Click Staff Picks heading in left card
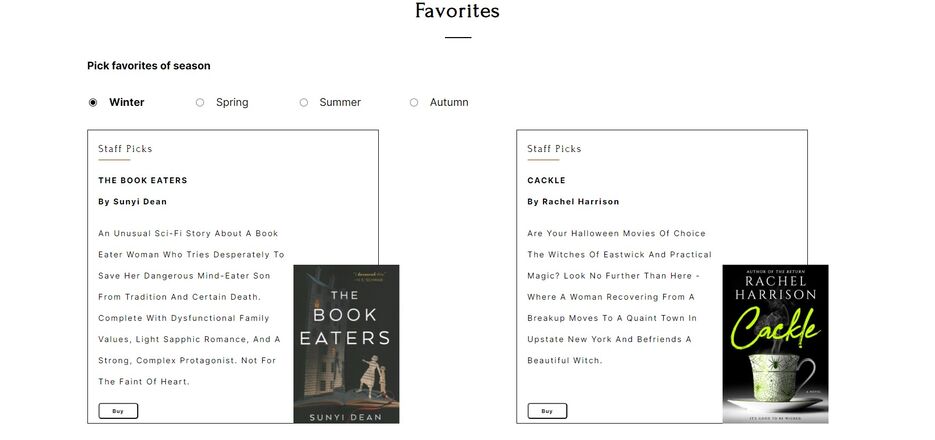Image resolution: width=935 pixels, height=440 pixels. (x=125, y=148)
